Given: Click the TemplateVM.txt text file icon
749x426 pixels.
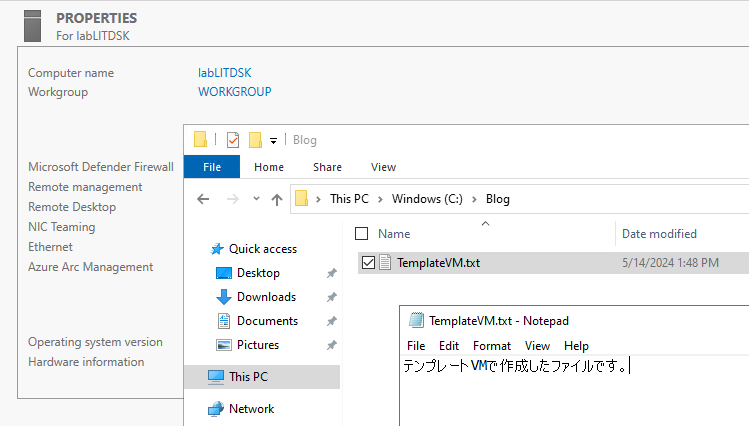Looking at the screenshot, I should pyautogui.click(x=385, y=262).
